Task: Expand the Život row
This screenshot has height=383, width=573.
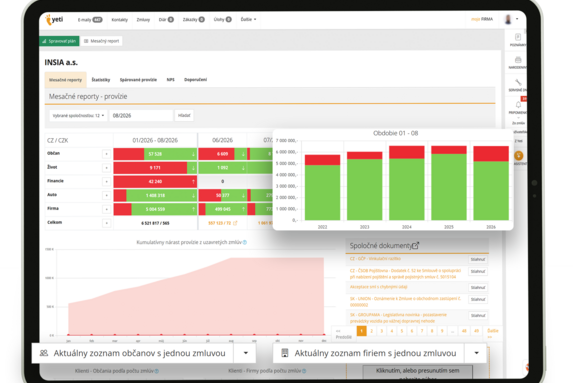Action: click(x=106, y=168)
